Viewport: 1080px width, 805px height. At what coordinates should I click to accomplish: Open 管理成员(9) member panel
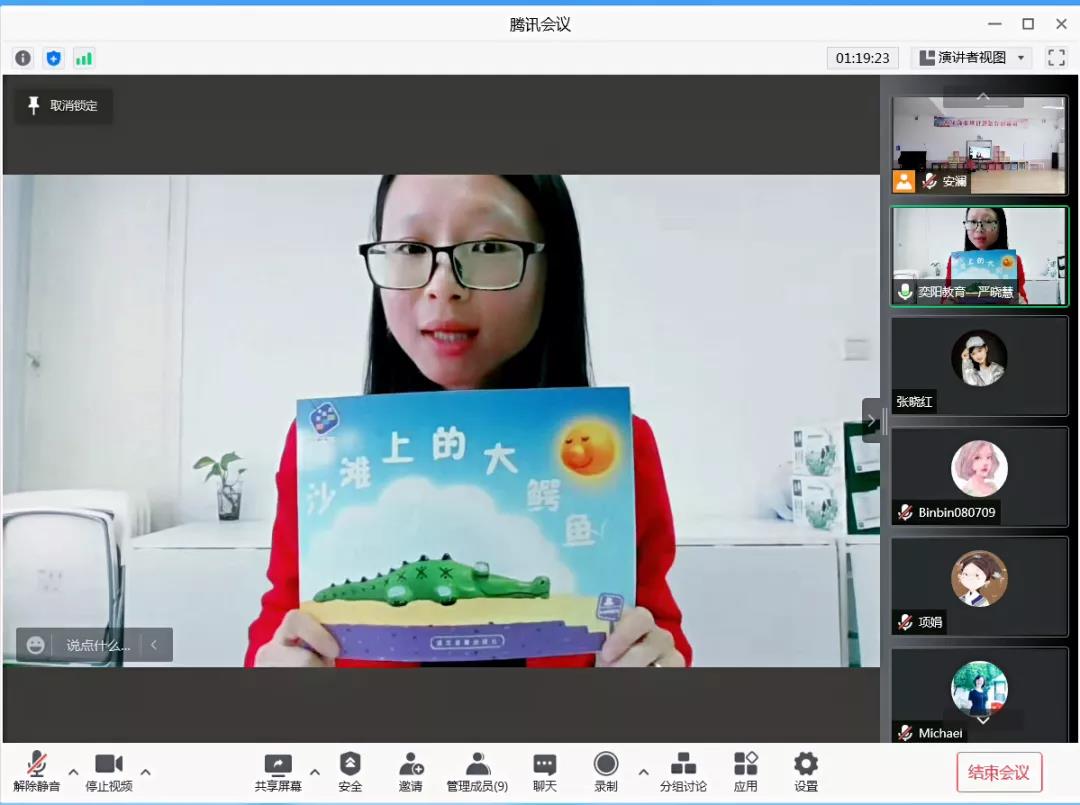coord(477,771)
